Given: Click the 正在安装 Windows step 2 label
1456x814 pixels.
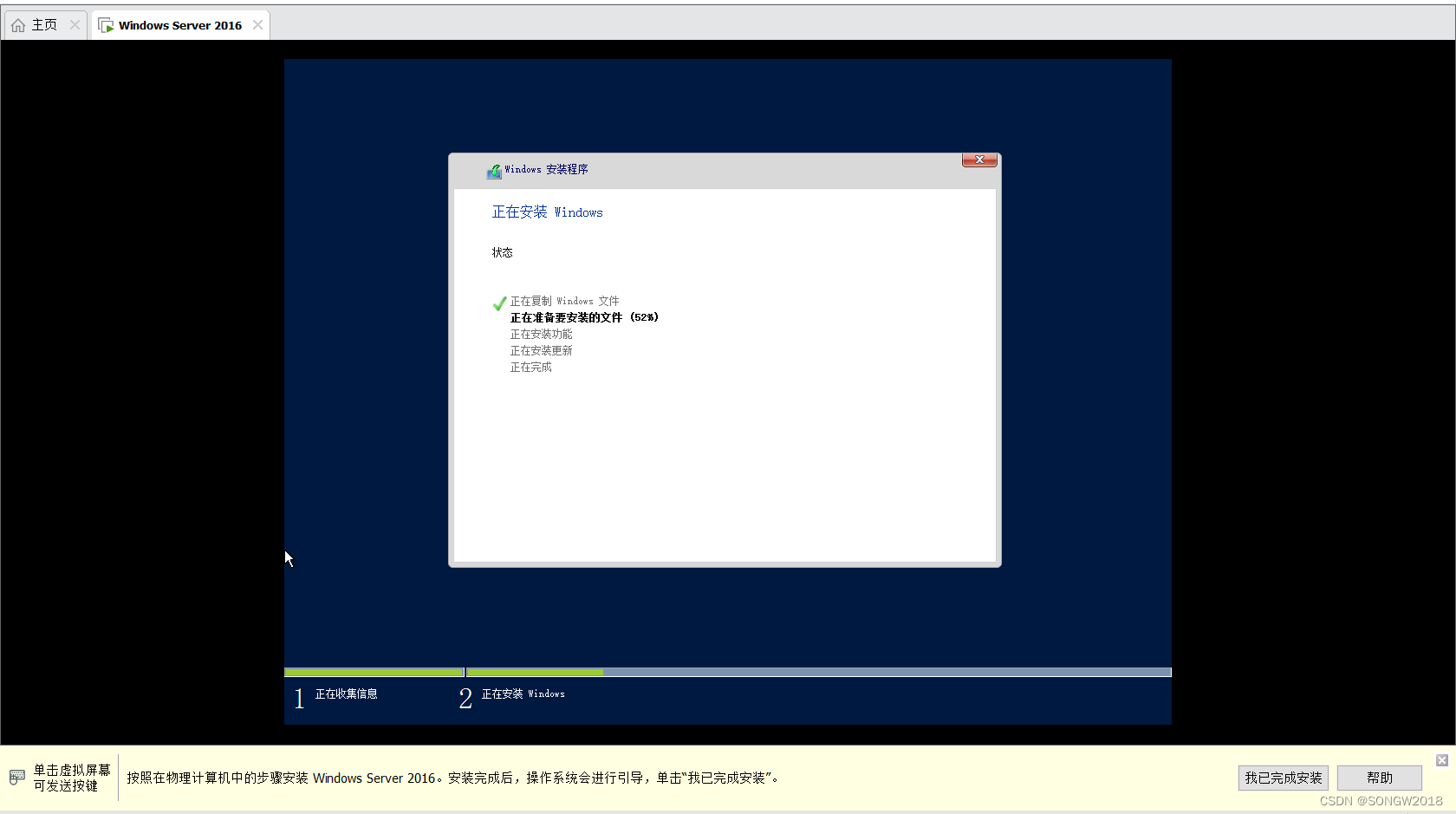Looking at the screenshot, I should 523,694.
